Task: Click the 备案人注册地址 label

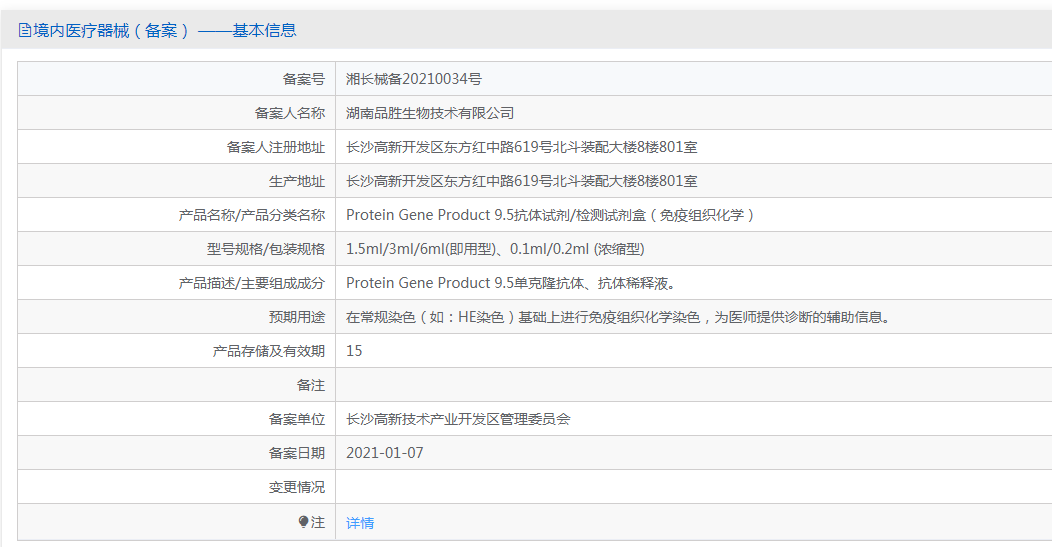Action: click(276, 148)
